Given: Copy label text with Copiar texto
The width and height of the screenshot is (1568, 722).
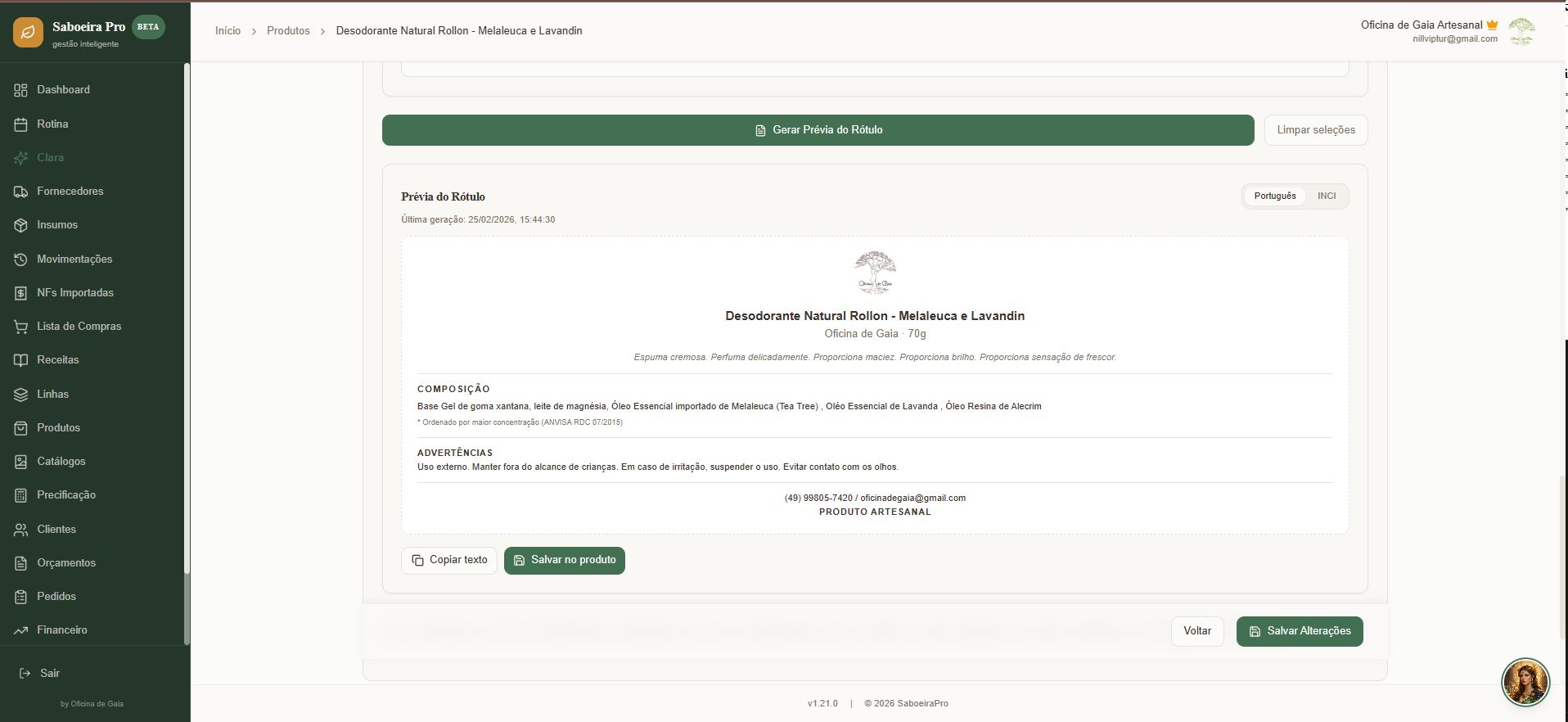Looking at the screenshot, I should click(449, 561).
